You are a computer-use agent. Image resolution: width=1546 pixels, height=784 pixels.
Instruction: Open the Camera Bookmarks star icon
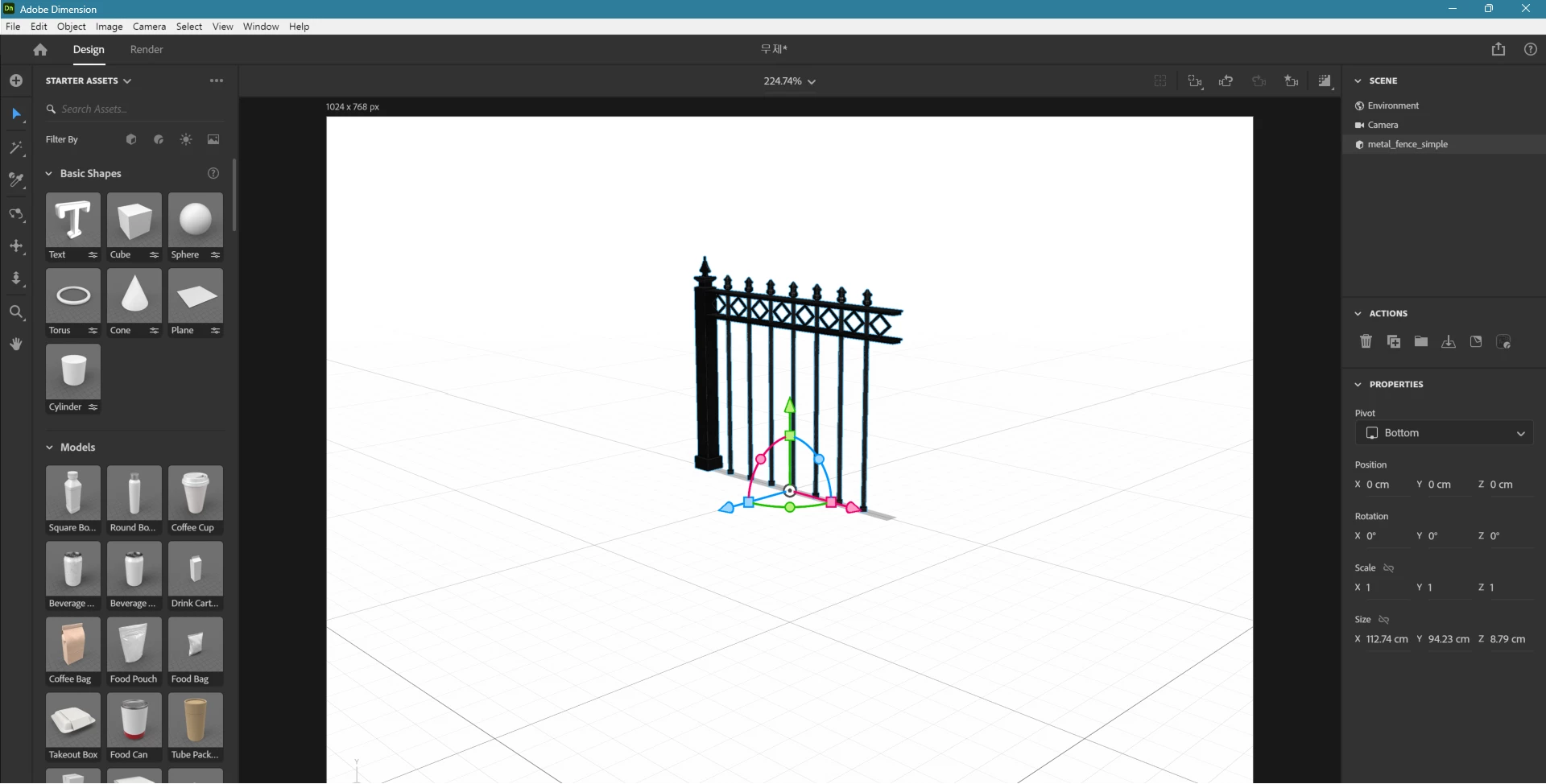1292,81
